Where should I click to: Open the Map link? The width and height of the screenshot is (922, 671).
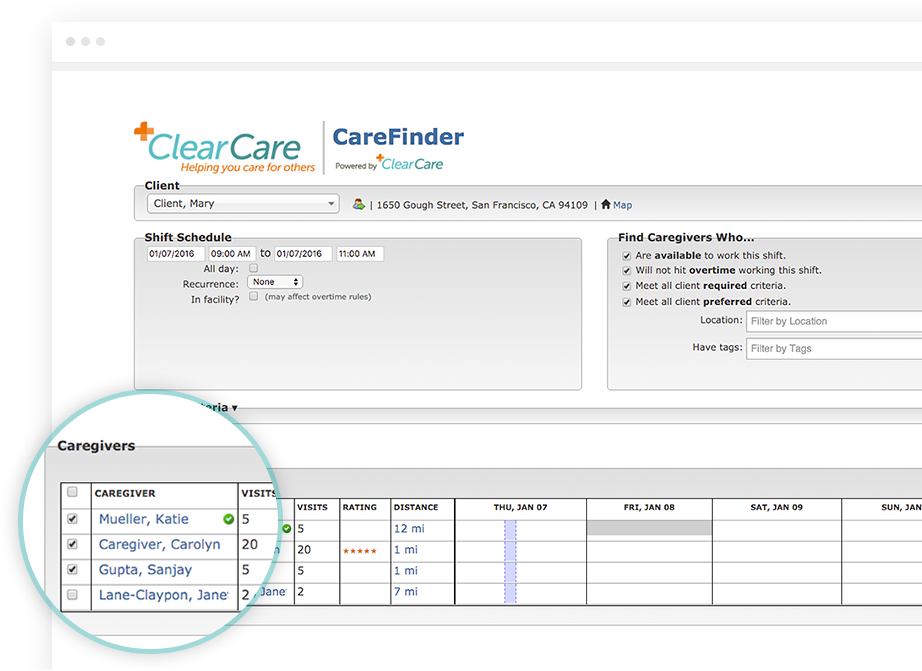(x=622, y=205)
